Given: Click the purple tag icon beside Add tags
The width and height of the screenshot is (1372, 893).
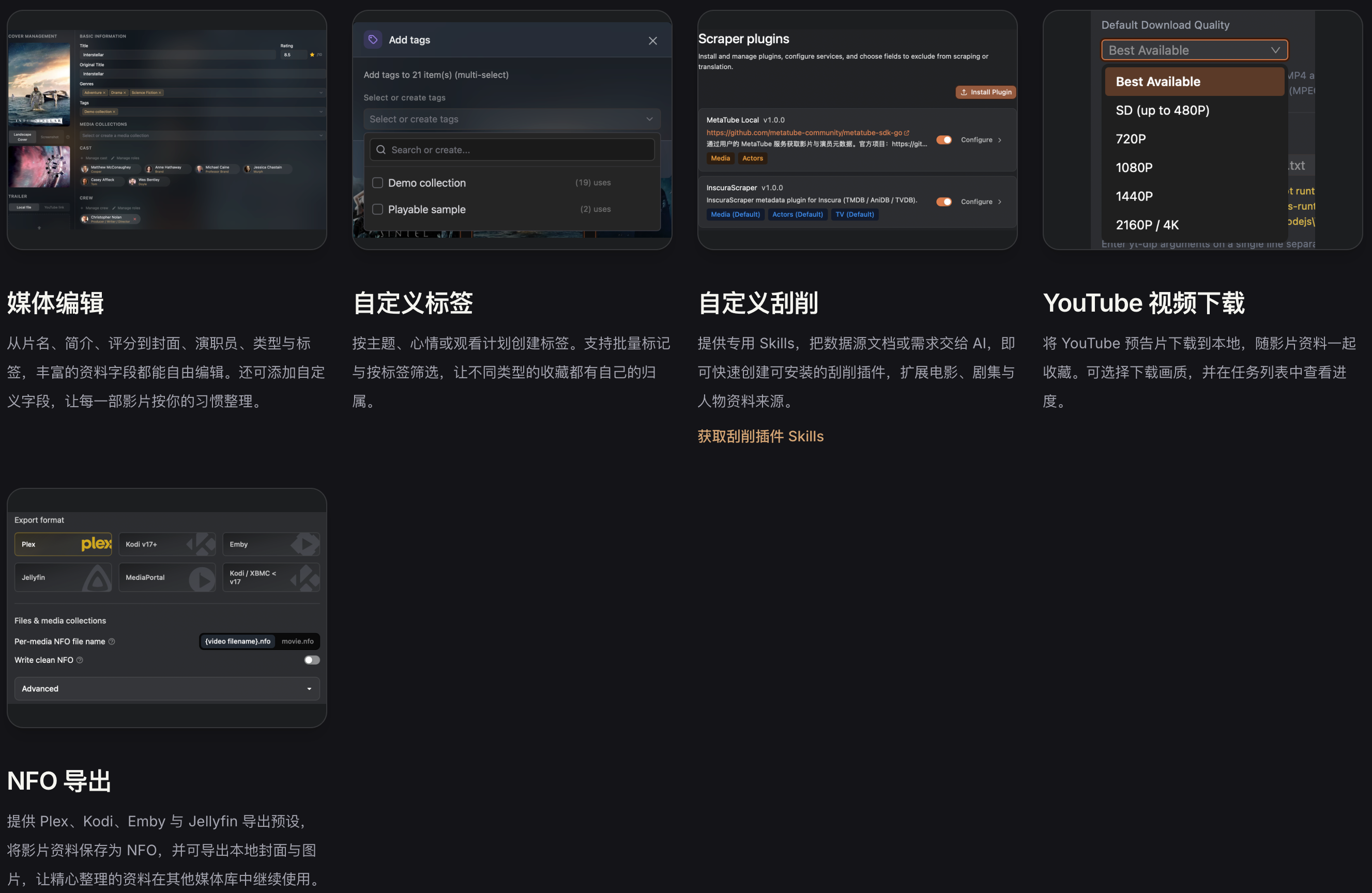Looking at the screenshot, I should tap(373, 40).
